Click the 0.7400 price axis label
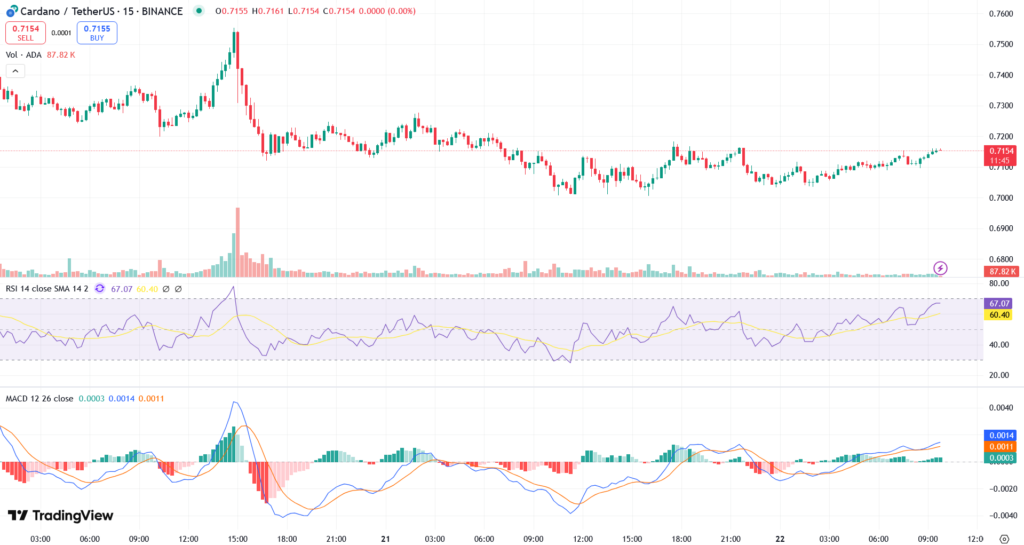This screenshot has height=545, width=1024. 1001,75
